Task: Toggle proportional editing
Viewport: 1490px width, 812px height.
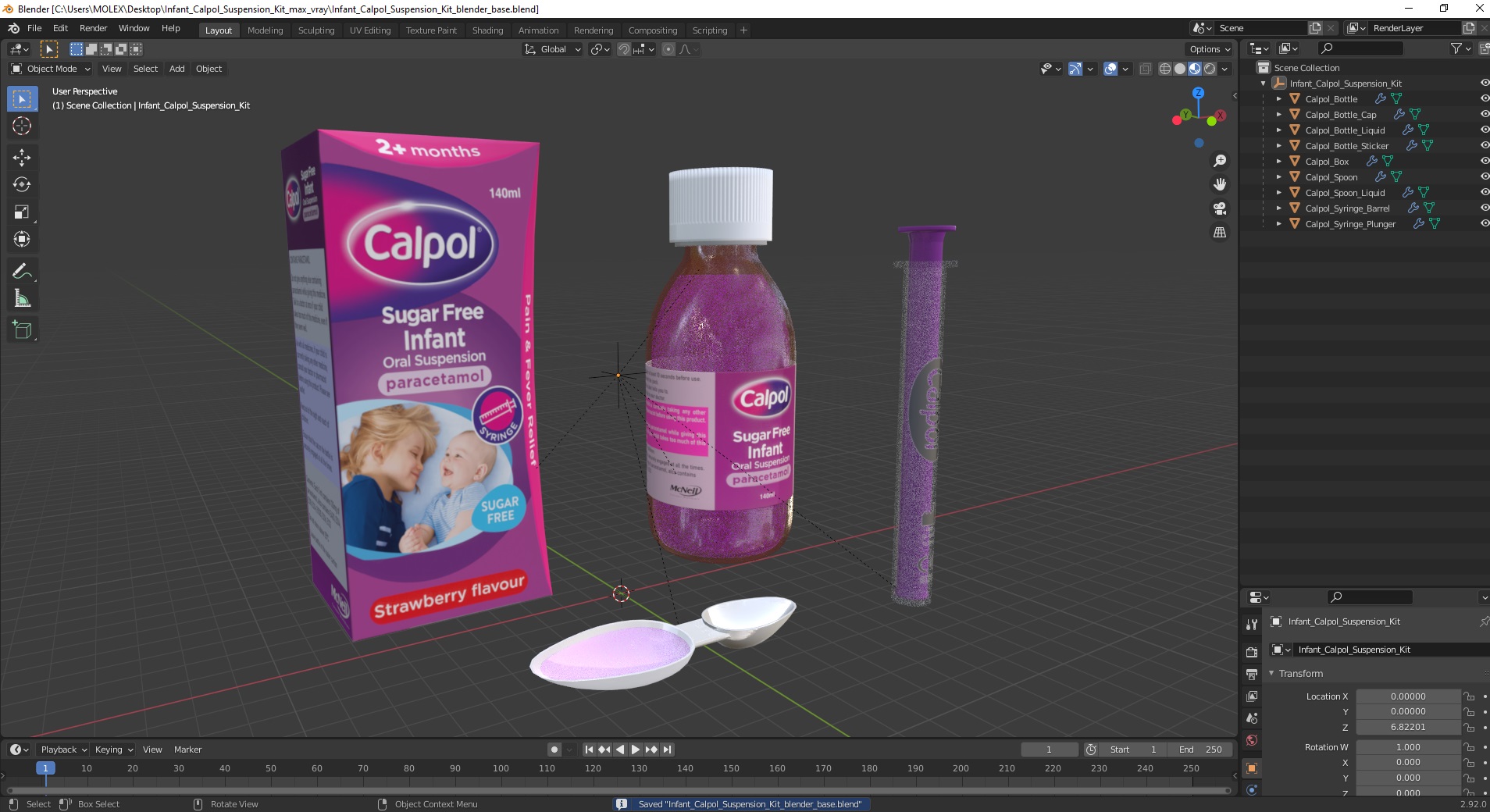Action: 668,49
